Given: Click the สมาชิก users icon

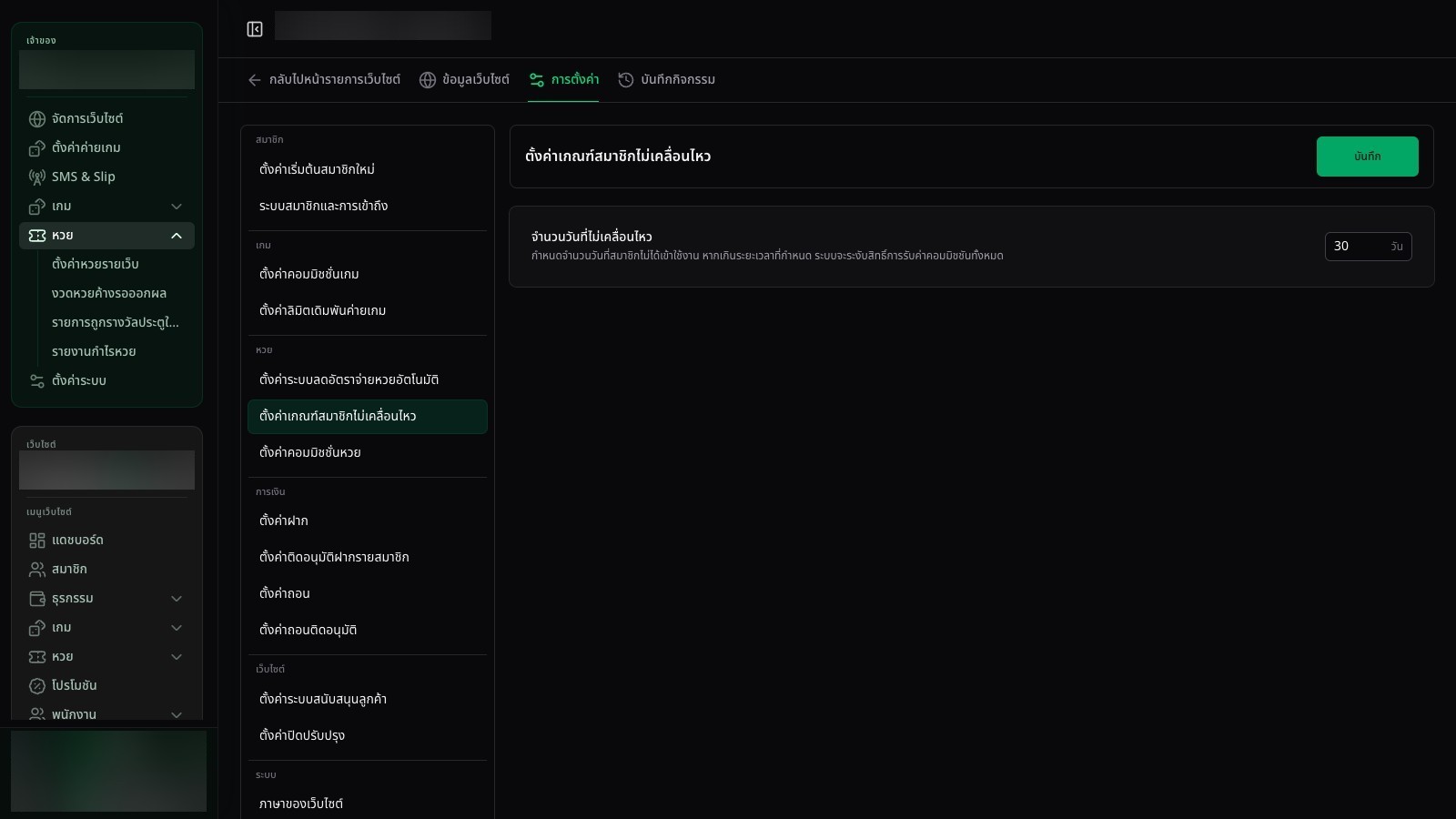Looking at the screenshot, I should 37,570.
